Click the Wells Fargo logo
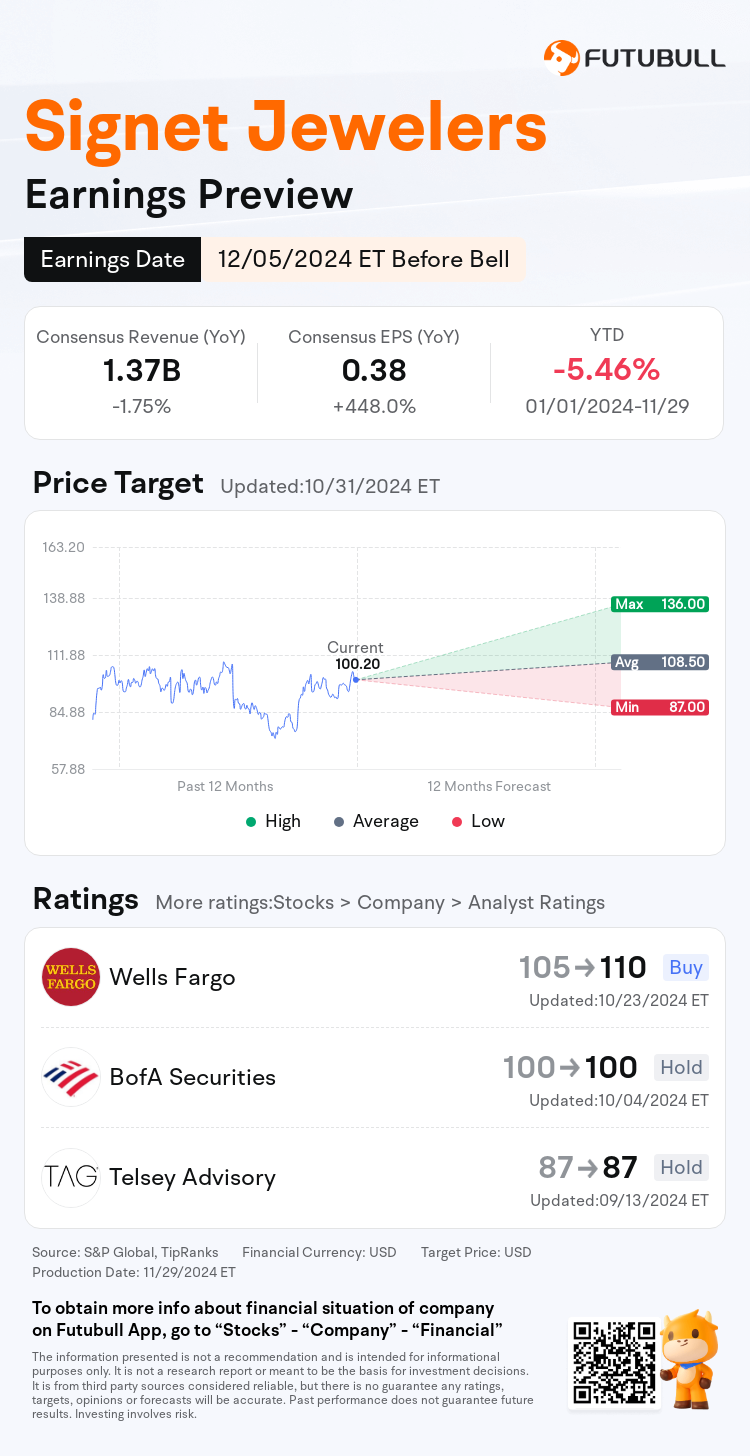 coord(71,977)
